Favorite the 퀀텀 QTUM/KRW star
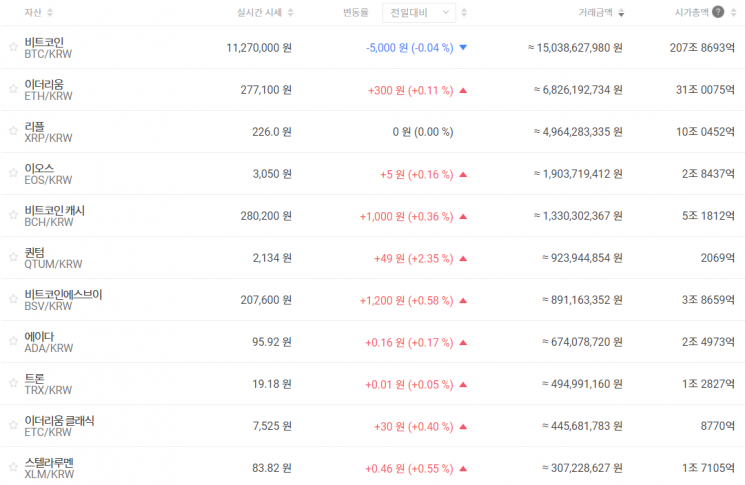Image resolution: width=745 pixels, height=485 pixels. click(x=13, y=257)
